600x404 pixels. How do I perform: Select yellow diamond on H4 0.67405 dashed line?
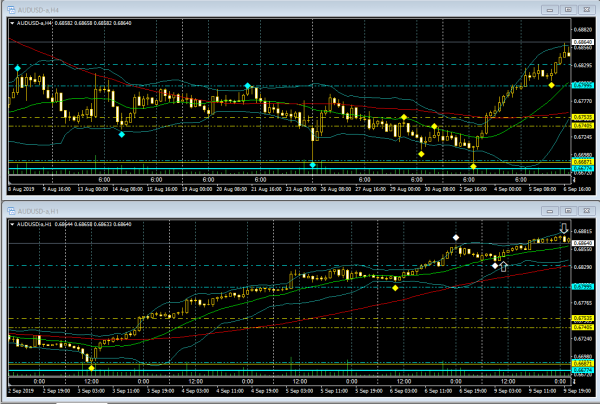(434, 126)
